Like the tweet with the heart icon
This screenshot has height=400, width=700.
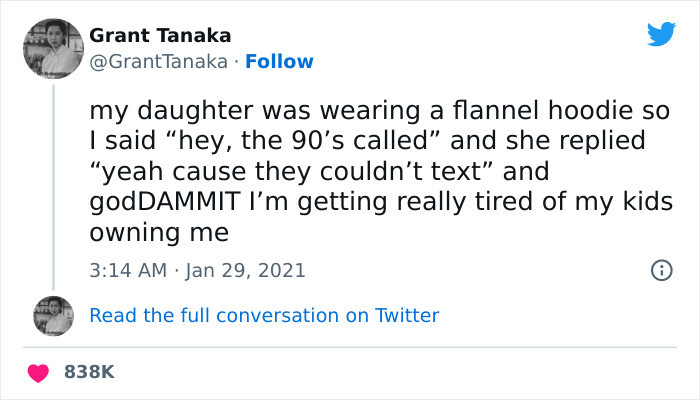tap(40, 372)
